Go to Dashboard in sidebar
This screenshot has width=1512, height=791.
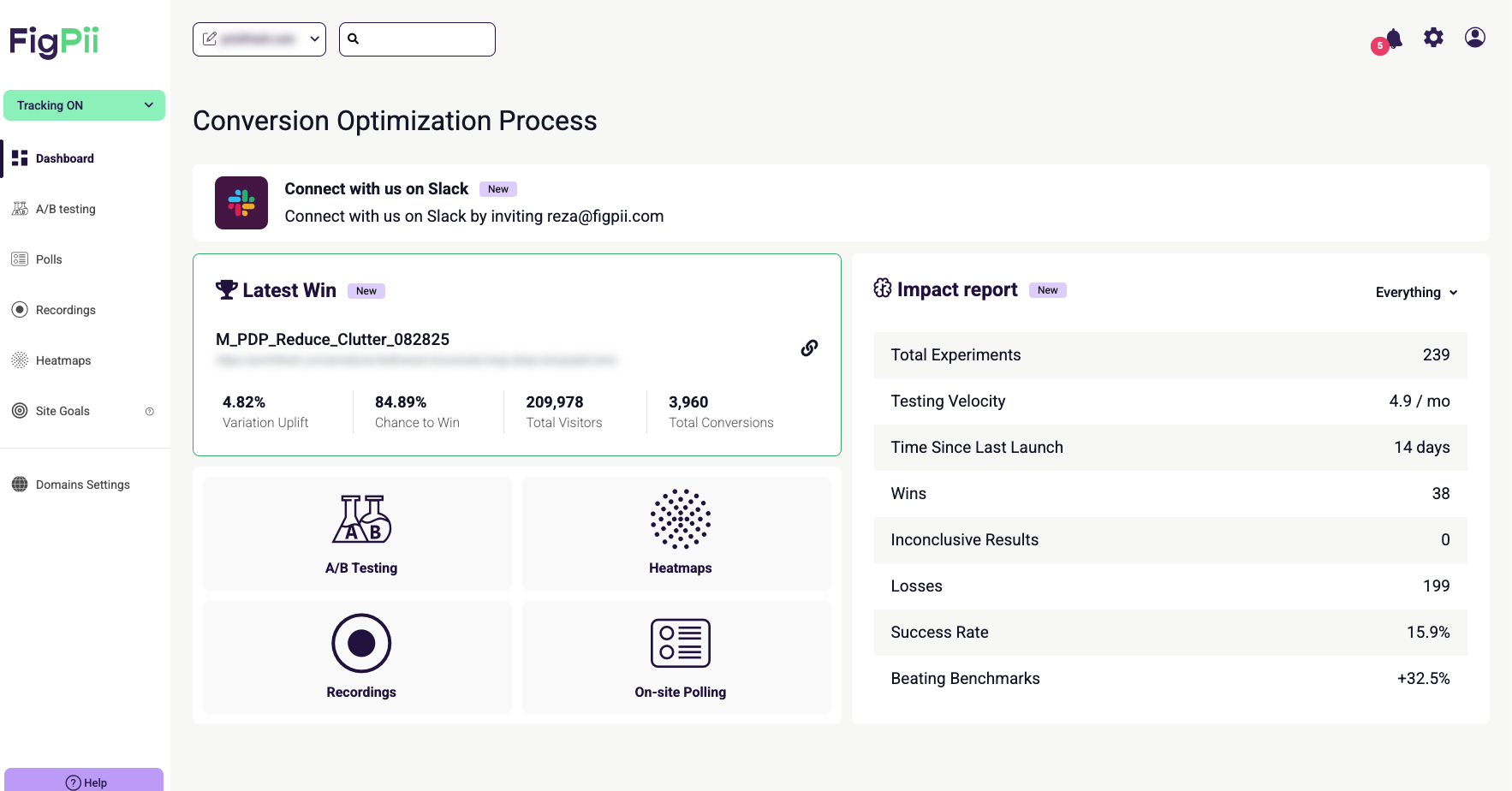point(86,158)
